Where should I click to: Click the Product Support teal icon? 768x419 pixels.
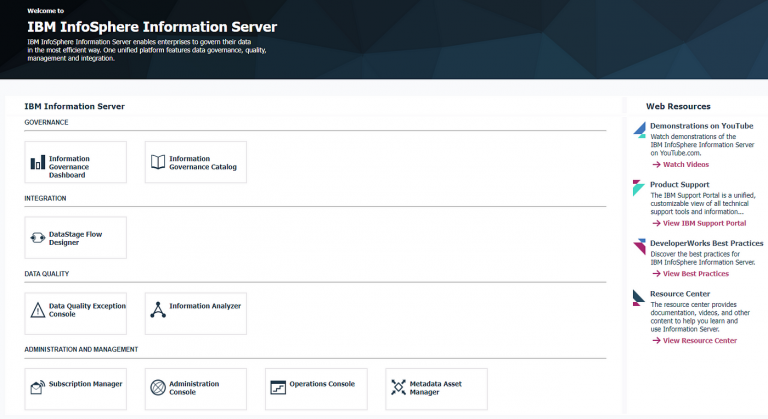[x=638, y=188]
